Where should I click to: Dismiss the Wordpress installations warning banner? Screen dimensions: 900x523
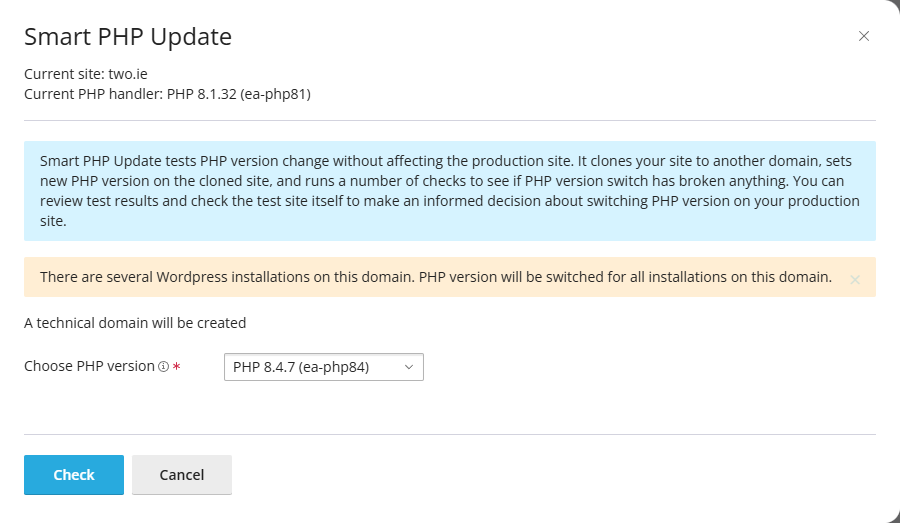[855, 280]
